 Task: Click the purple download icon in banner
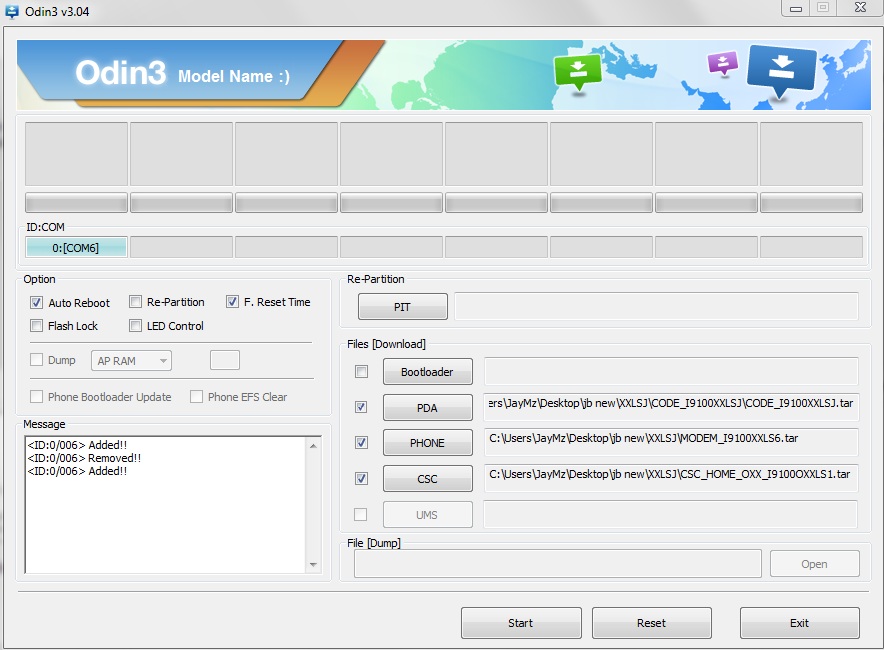point(723,63)
